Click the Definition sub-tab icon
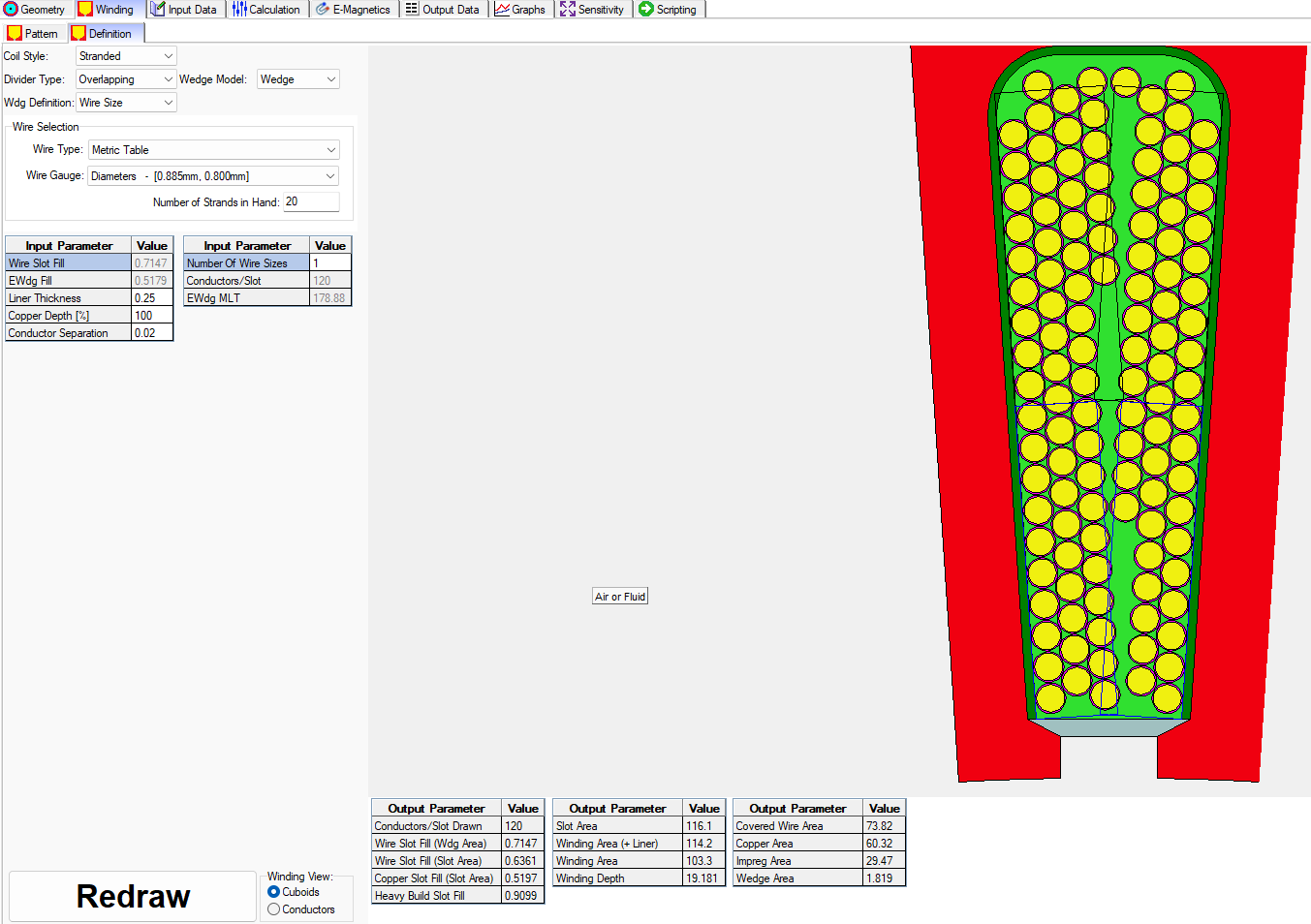1311x924 pixels. point(78,33)
